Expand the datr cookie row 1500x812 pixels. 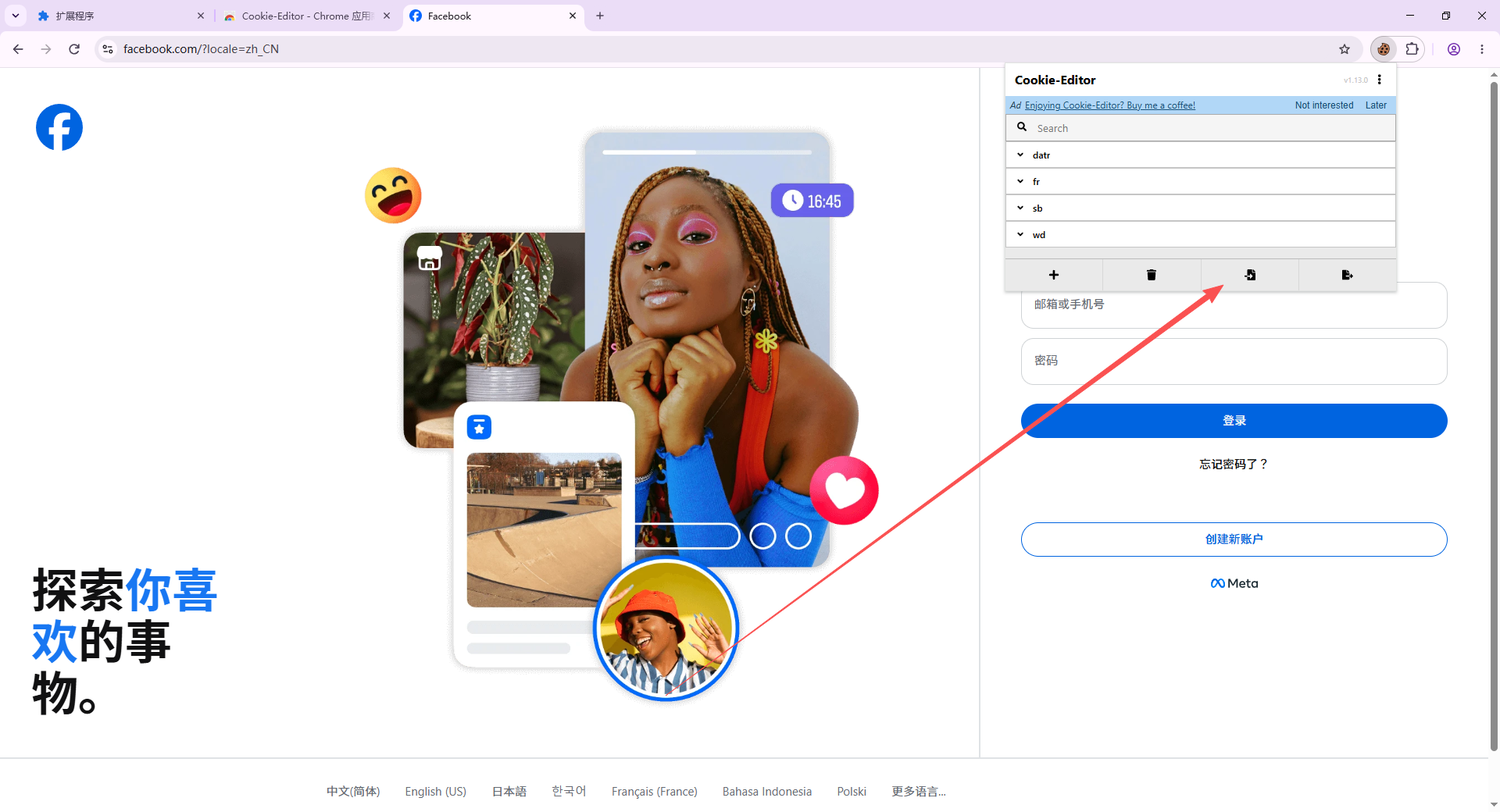coord(1200,155)
